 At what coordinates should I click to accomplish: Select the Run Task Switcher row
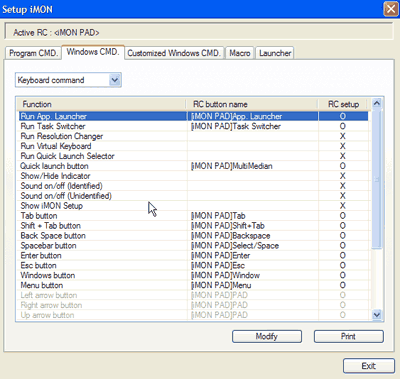coord(193,126)
